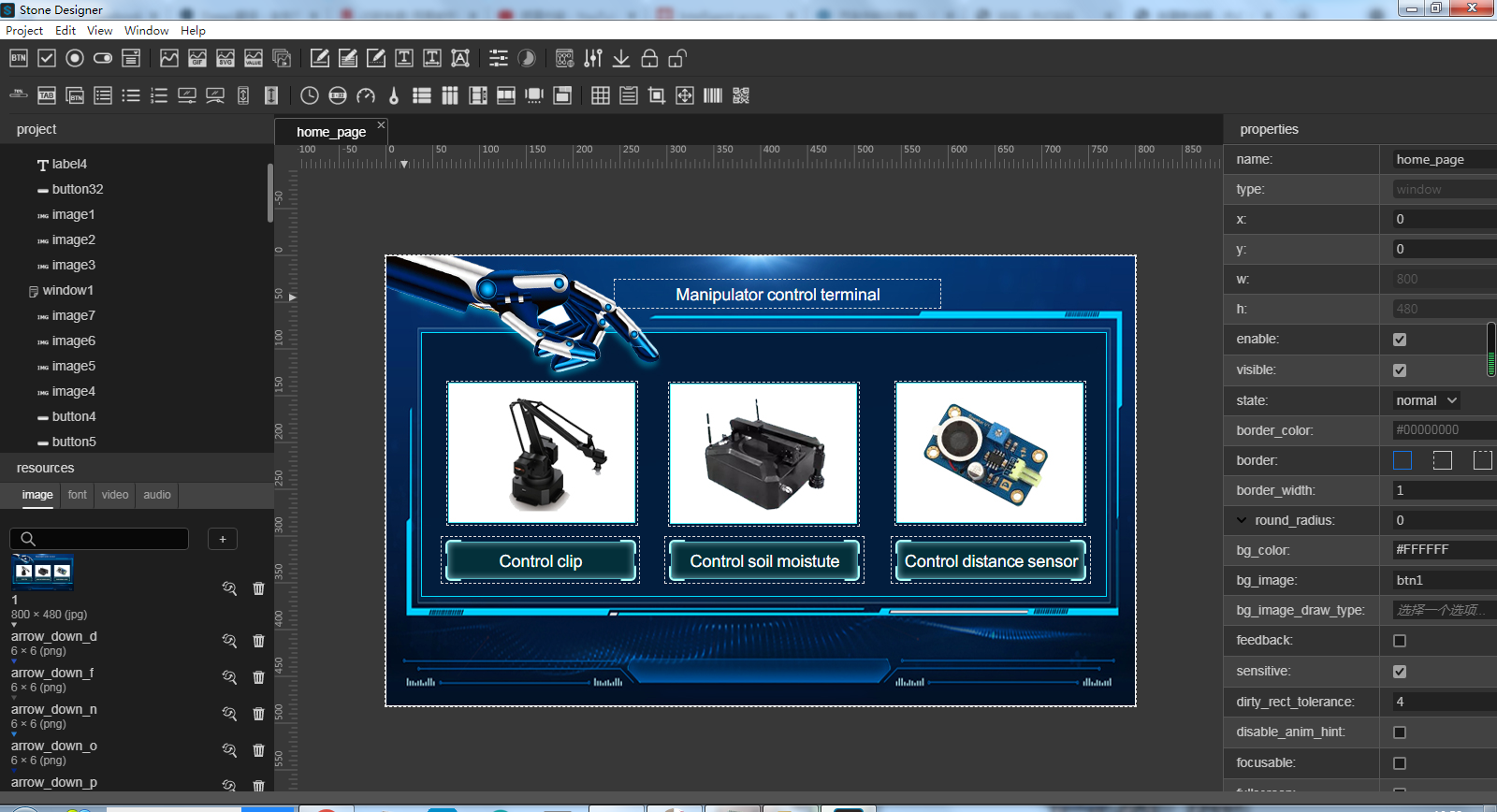
Task: Open the Project menu
Action: pos(24,30)
